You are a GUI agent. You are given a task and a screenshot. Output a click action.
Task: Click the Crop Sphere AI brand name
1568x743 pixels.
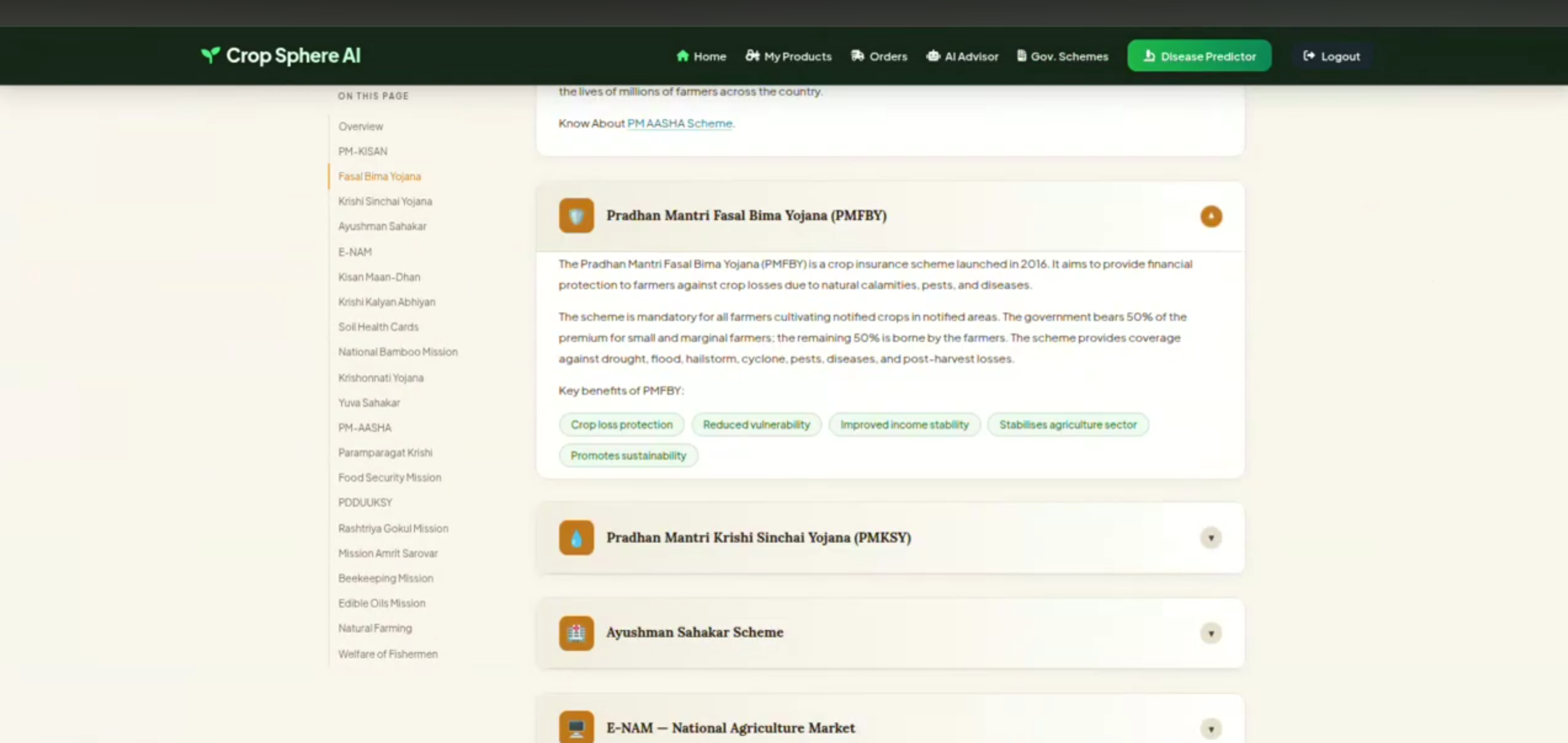[x=293, y=55]
